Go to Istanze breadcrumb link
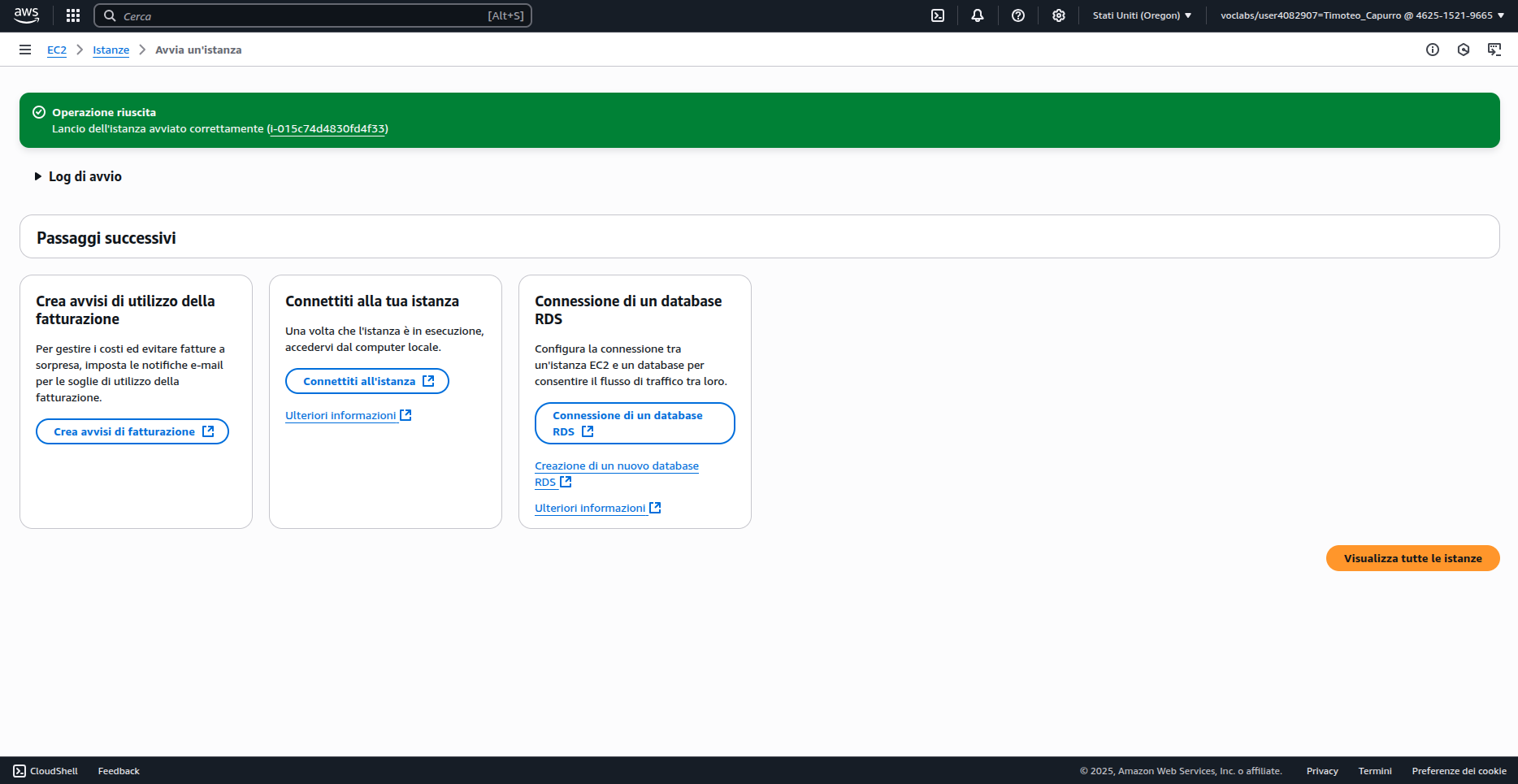 (111, 50)
